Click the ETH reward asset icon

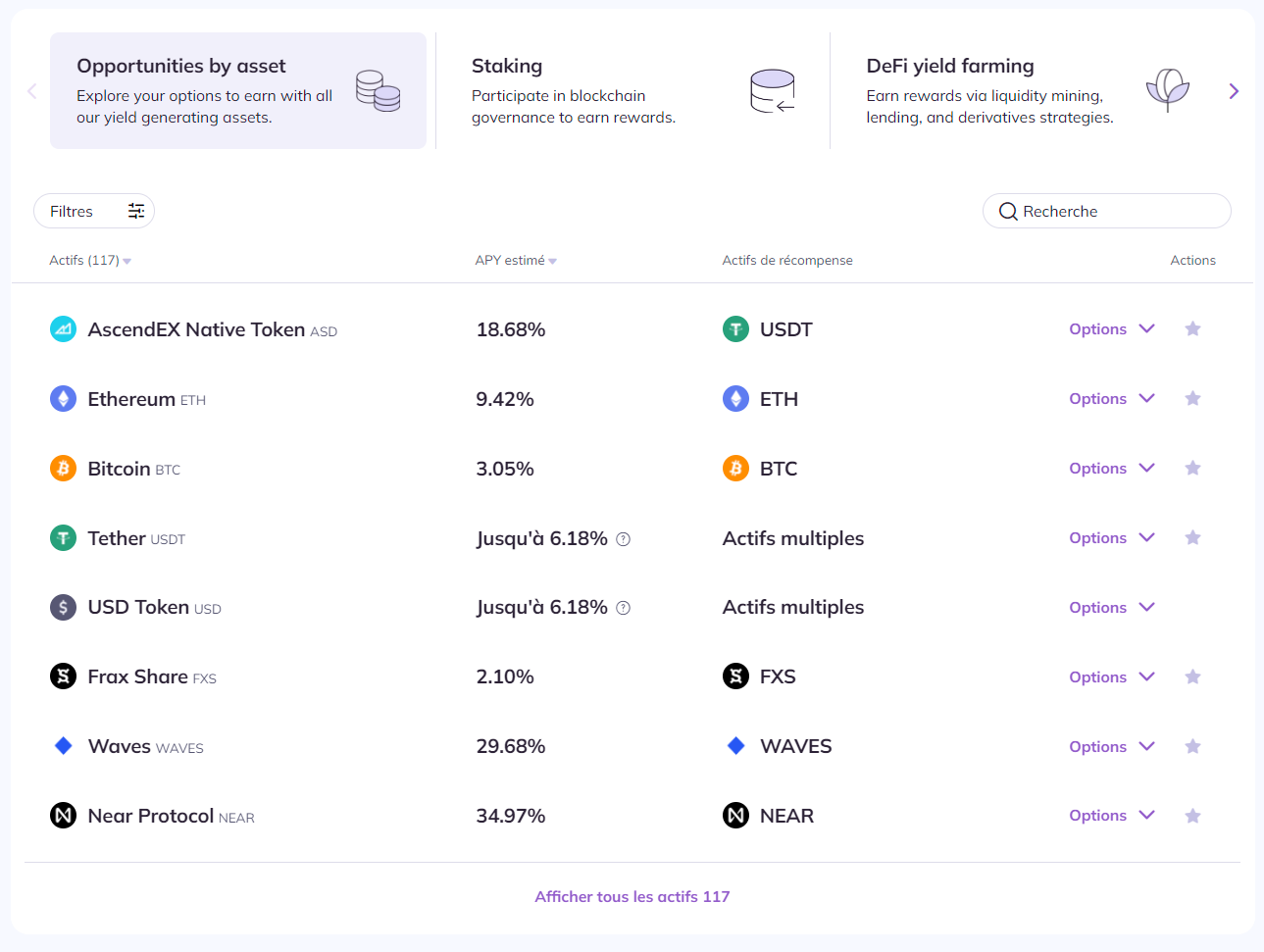(x=735, y=399)
